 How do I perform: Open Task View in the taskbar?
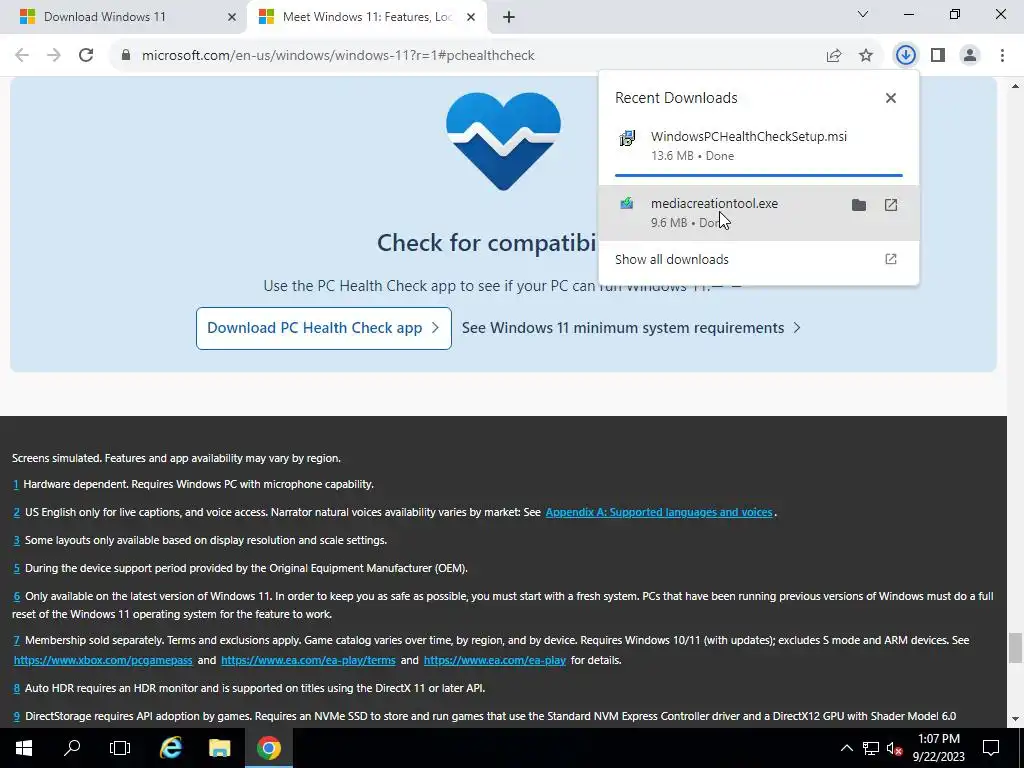tap(120, 748)
